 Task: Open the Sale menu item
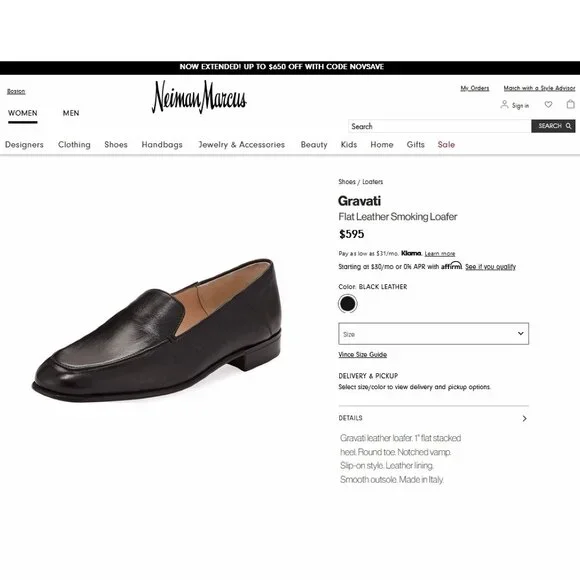446,145
